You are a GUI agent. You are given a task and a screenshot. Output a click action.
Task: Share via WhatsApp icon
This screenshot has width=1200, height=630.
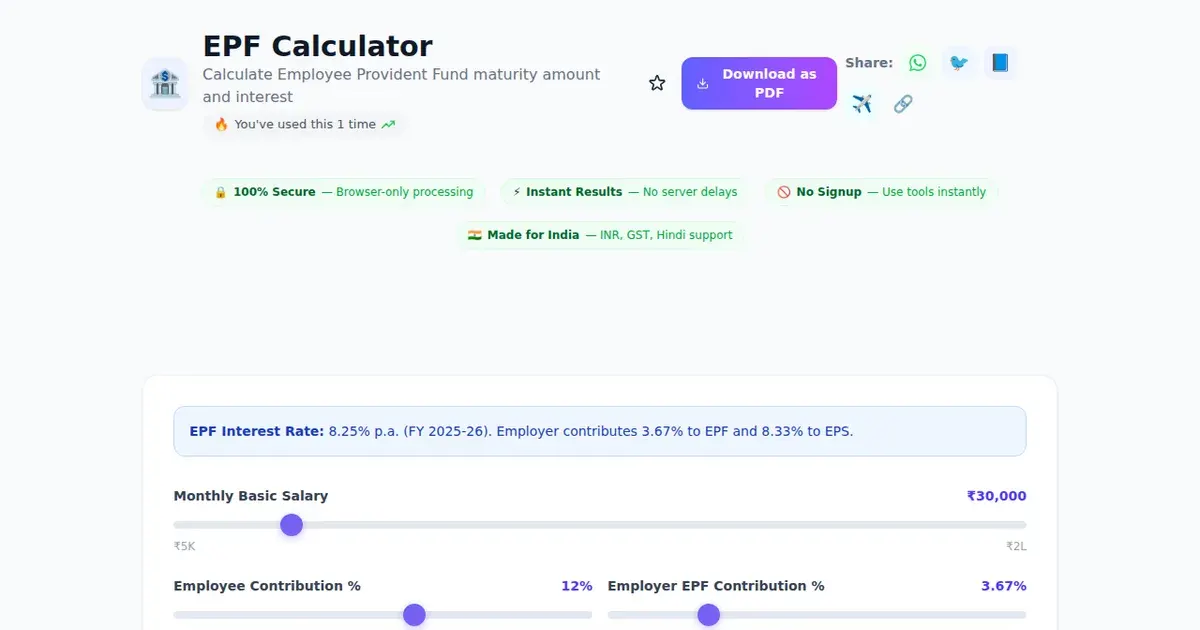[x=917, y=63]
